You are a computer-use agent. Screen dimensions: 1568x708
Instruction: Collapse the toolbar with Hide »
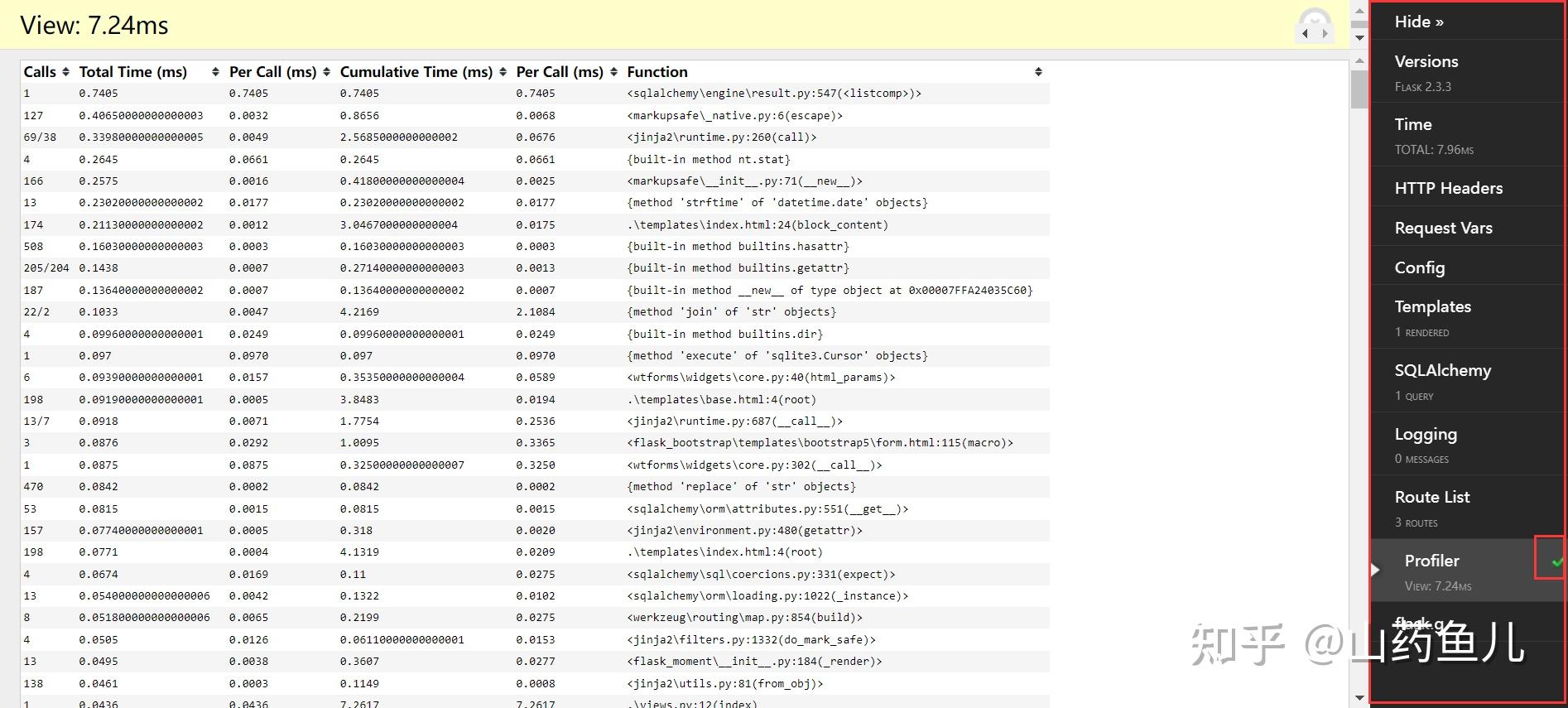pos(1419,22)
